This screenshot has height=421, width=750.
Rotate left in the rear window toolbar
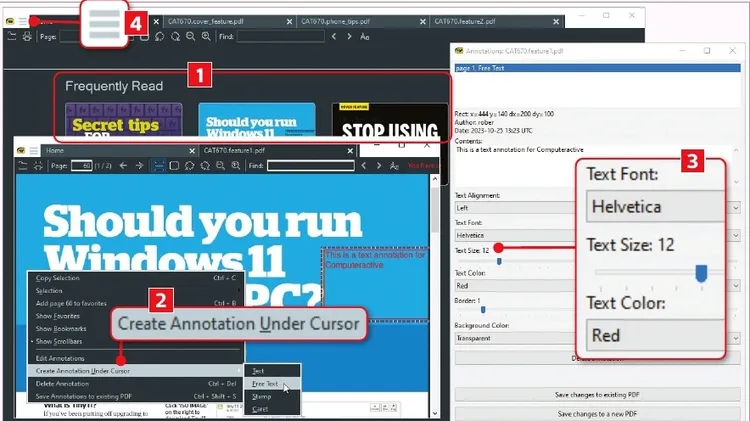tap(159, 36)
